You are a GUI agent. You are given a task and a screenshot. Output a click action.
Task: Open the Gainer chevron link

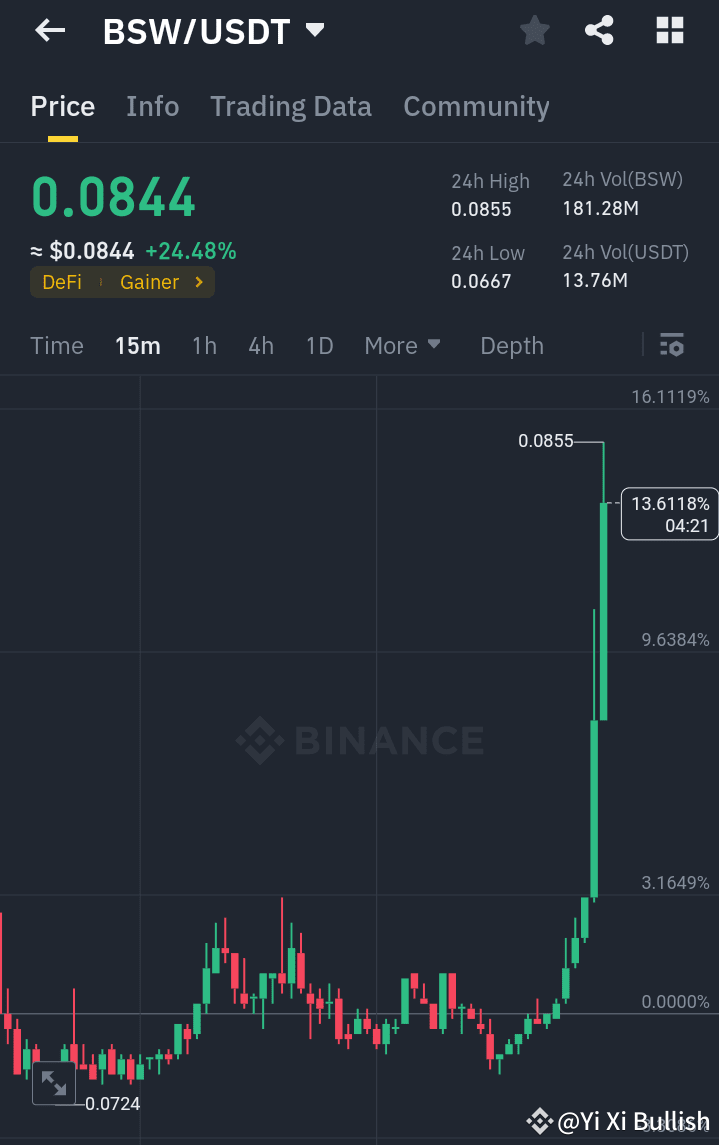coord(200,282)
